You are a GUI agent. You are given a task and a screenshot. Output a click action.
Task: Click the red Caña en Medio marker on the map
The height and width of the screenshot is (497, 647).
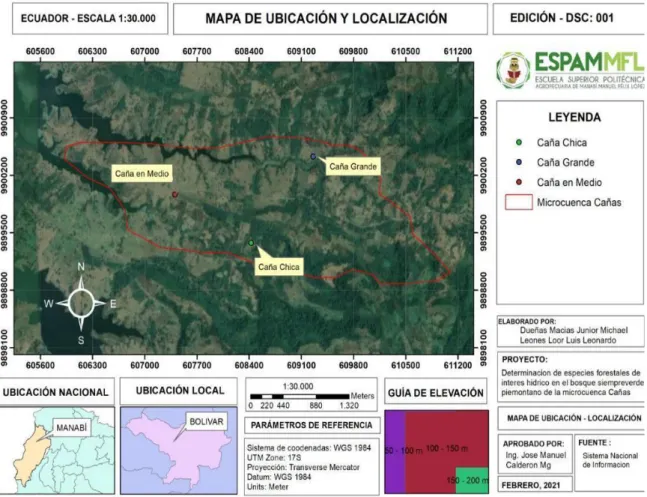click(175, 194)
